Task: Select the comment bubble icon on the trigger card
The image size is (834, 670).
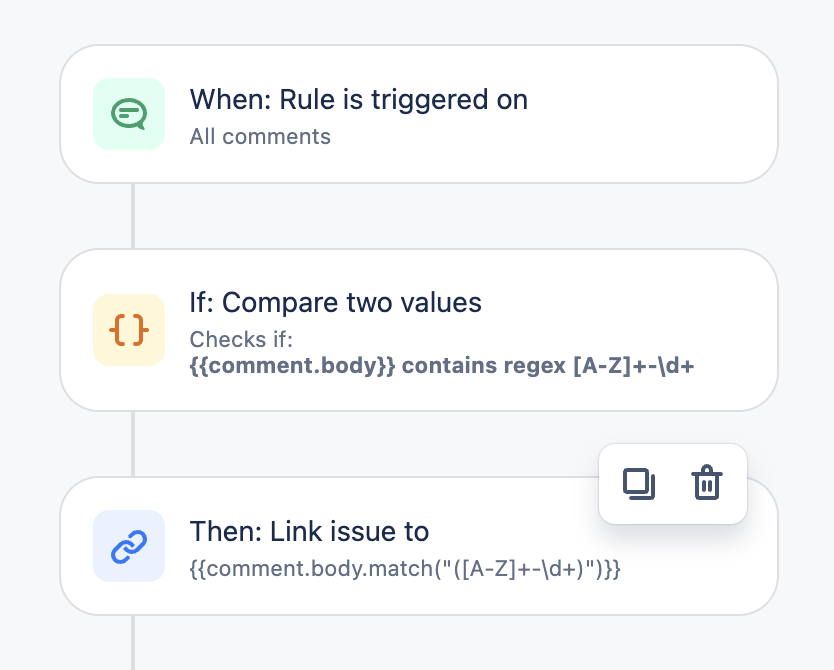Action: pyautogui.click(x=128, y=113)
